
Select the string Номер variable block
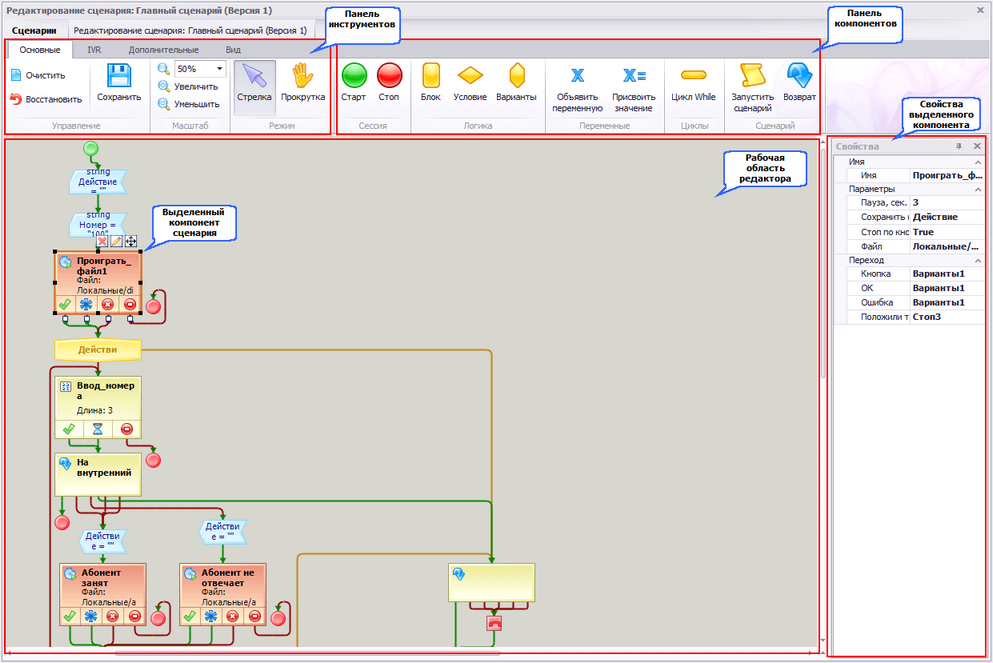pyautogui.click(x=98, y=224)
